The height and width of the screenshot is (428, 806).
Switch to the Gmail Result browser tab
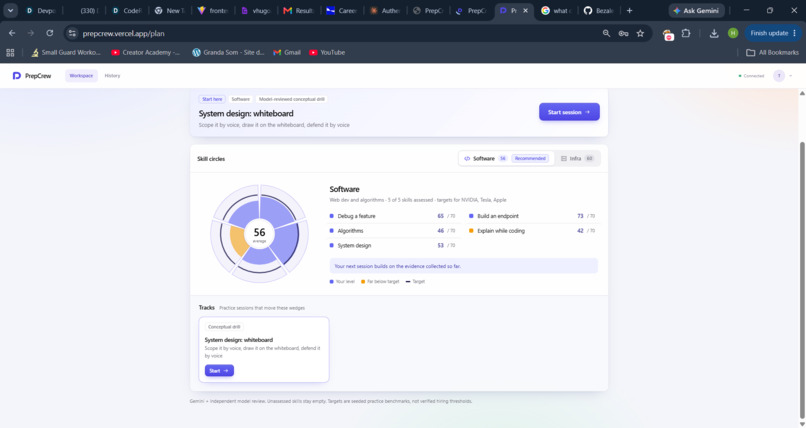pos(299,10)
